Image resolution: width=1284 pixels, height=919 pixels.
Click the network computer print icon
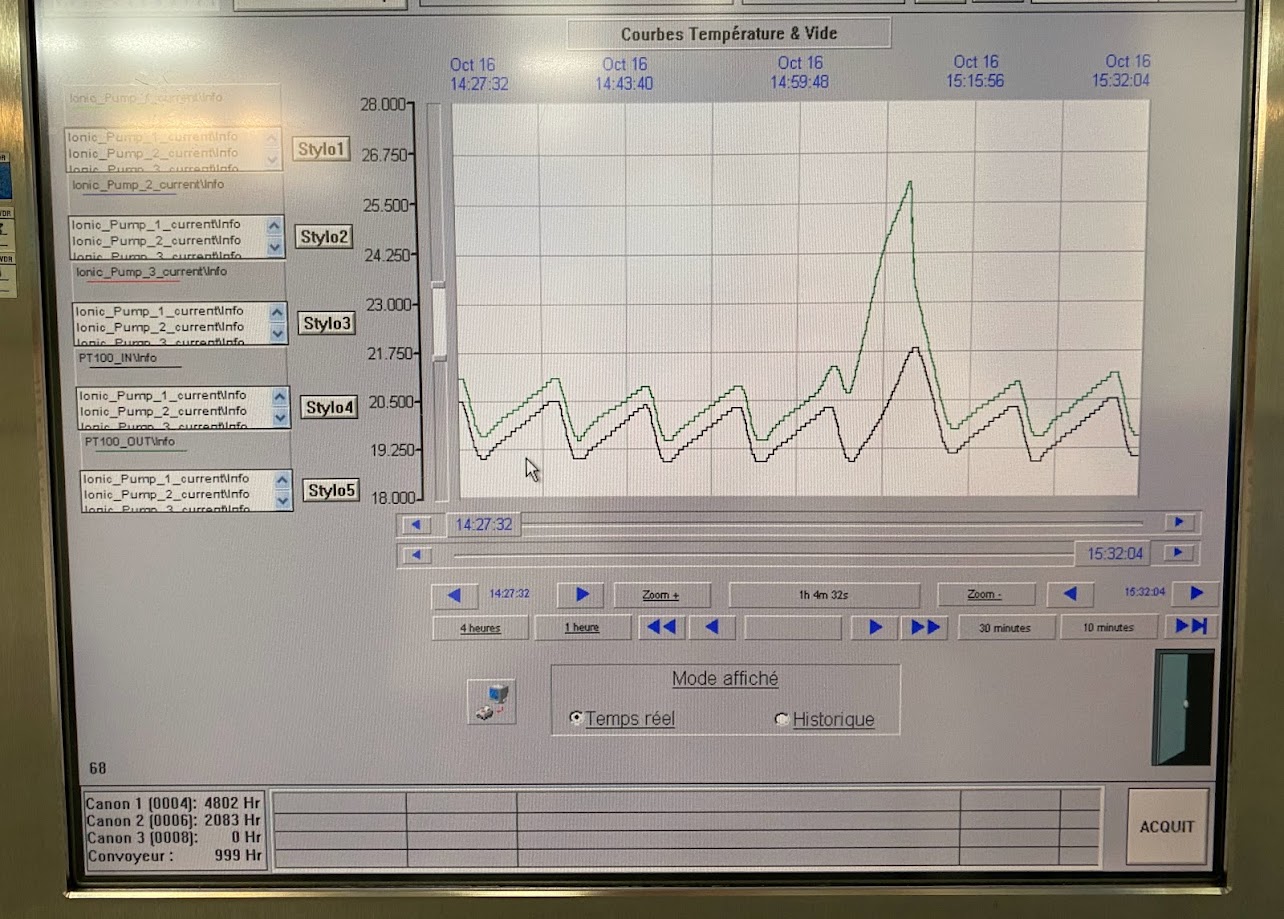(x=491, y=700)
